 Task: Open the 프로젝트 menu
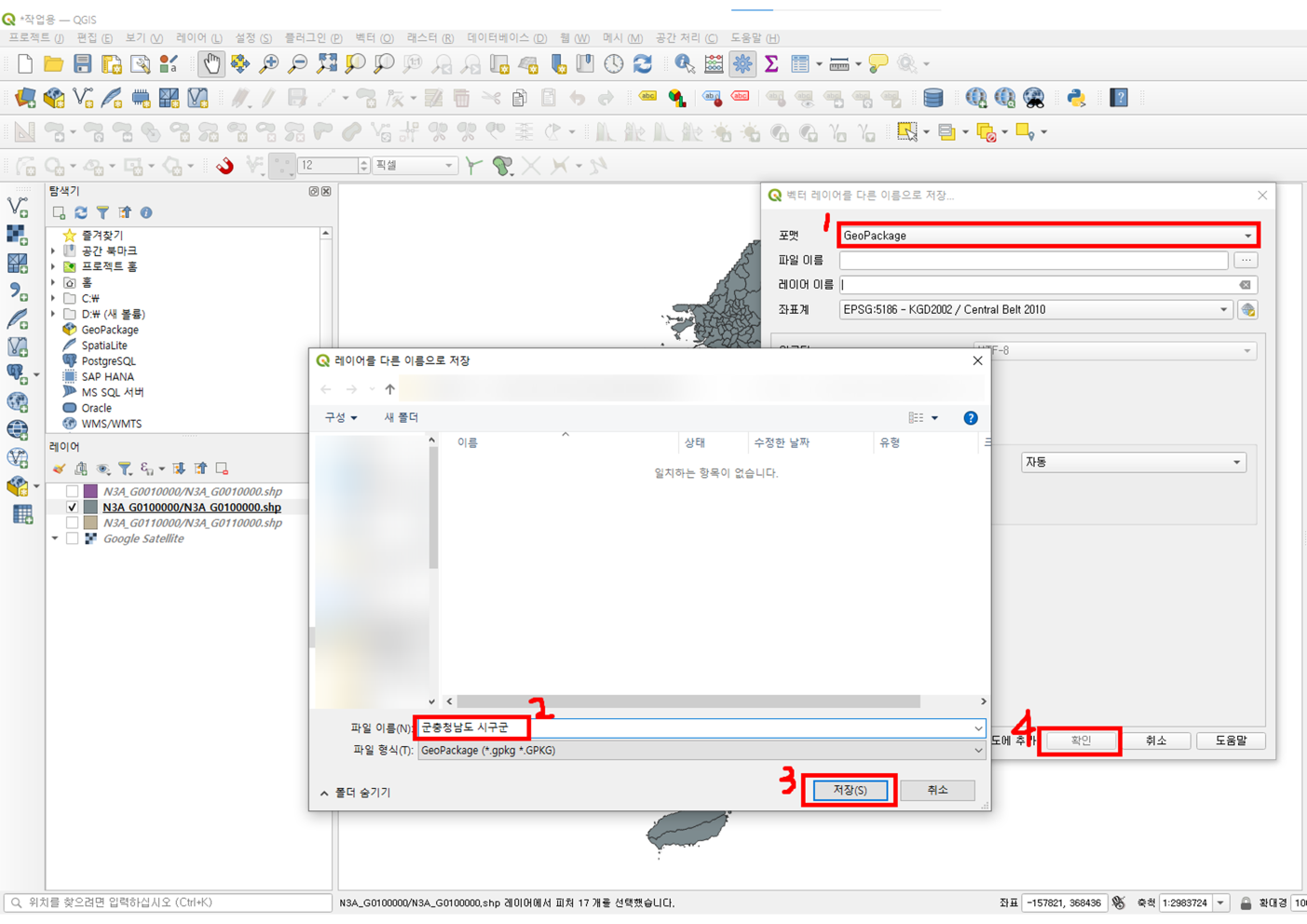click(36, 38)
